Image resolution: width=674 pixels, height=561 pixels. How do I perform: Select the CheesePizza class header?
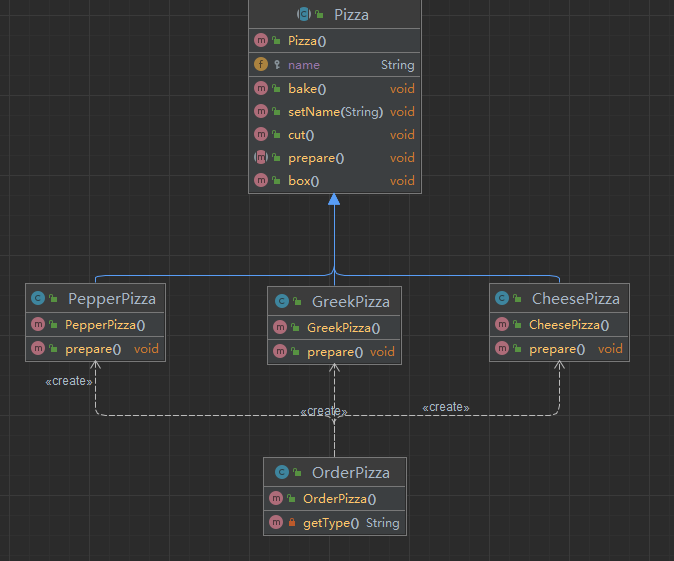click(x=560, y=298)
